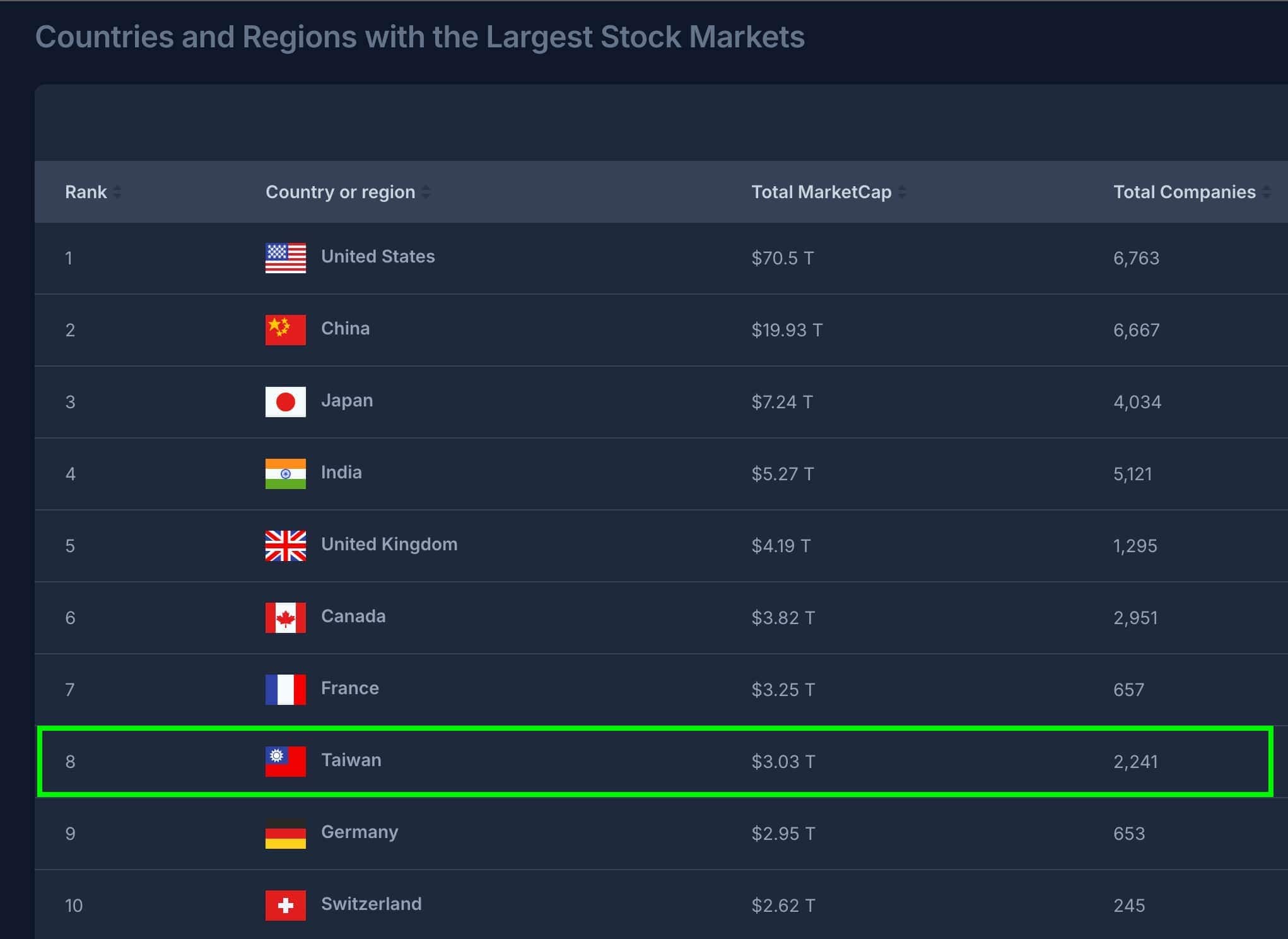Click the India flag icon
Image resolution: width=1288 pixels, height=939 pixels.
(285, 474)
